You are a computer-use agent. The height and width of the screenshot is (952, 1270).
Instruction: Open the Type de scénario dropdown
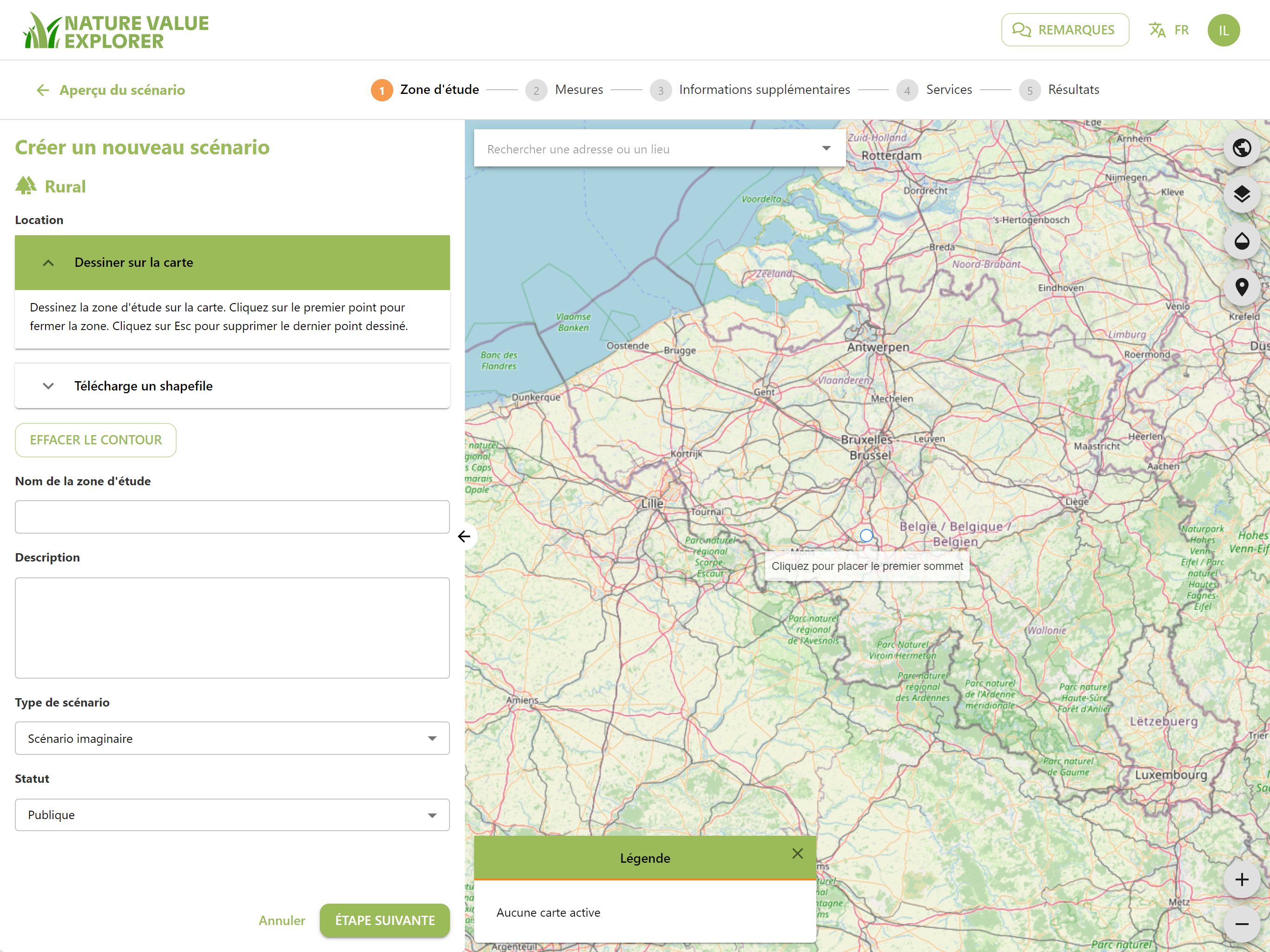pos(232,738)
